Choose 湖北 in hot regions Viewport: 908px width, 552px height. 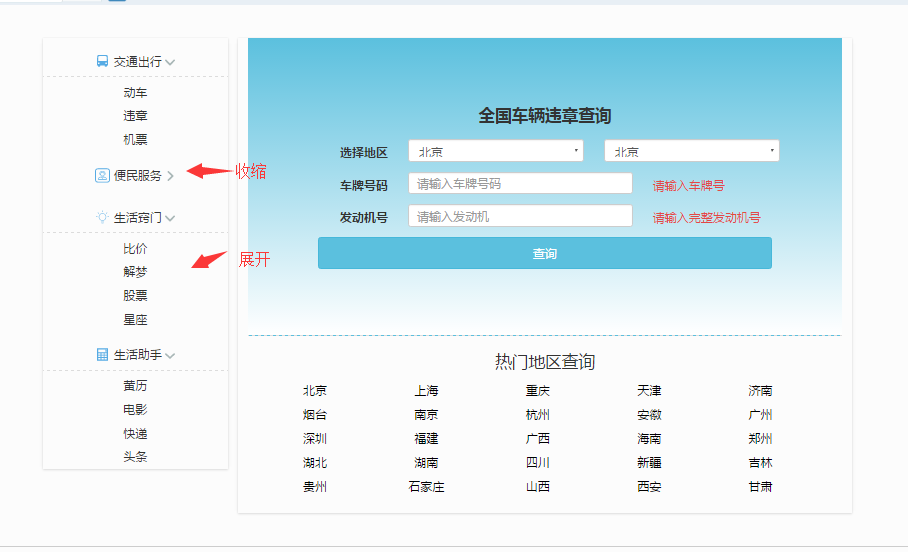coord(315,463)
